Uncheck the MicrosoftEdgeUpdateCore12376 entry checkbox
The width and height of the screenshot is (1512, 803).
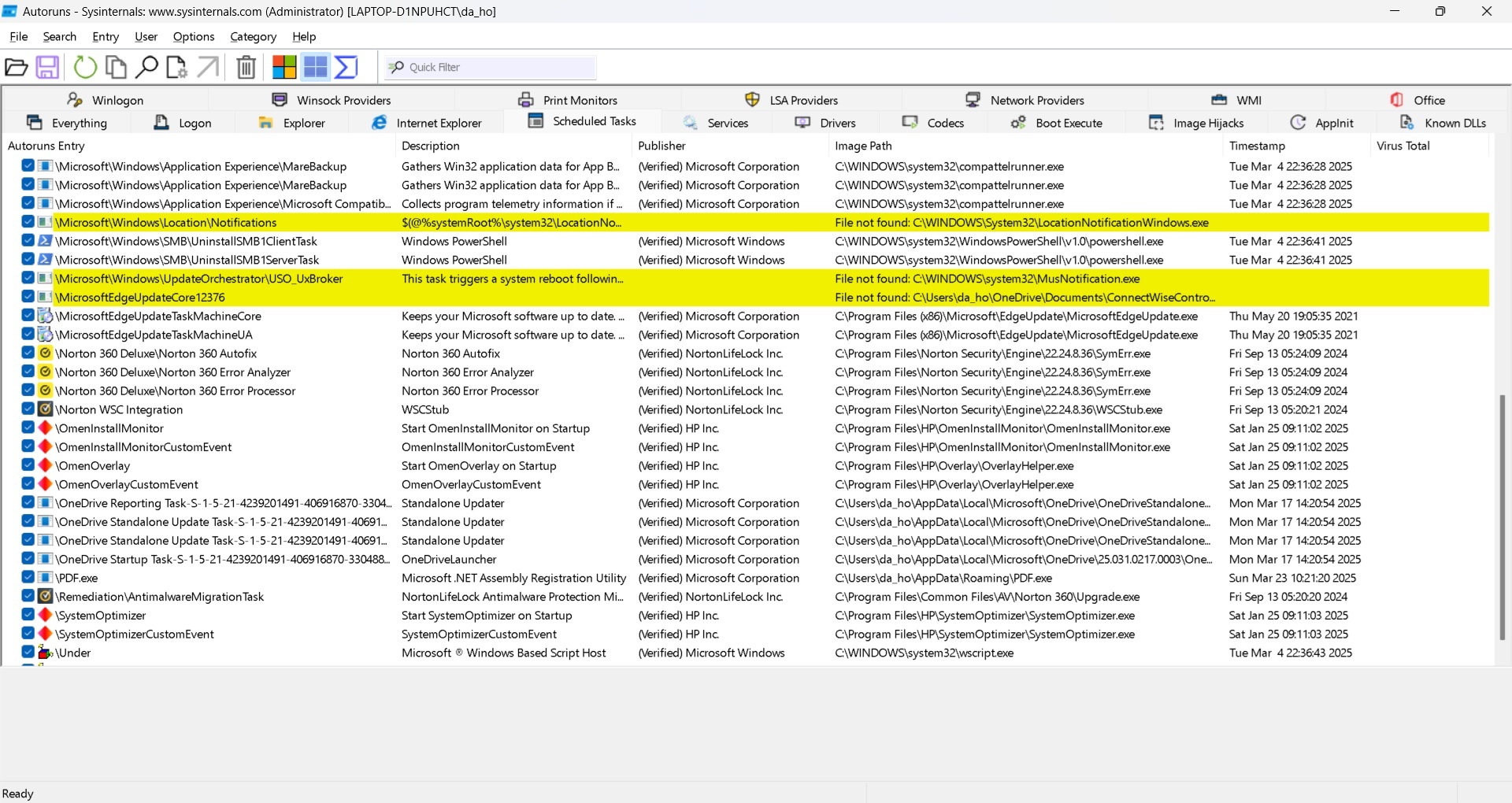[28, 297]
